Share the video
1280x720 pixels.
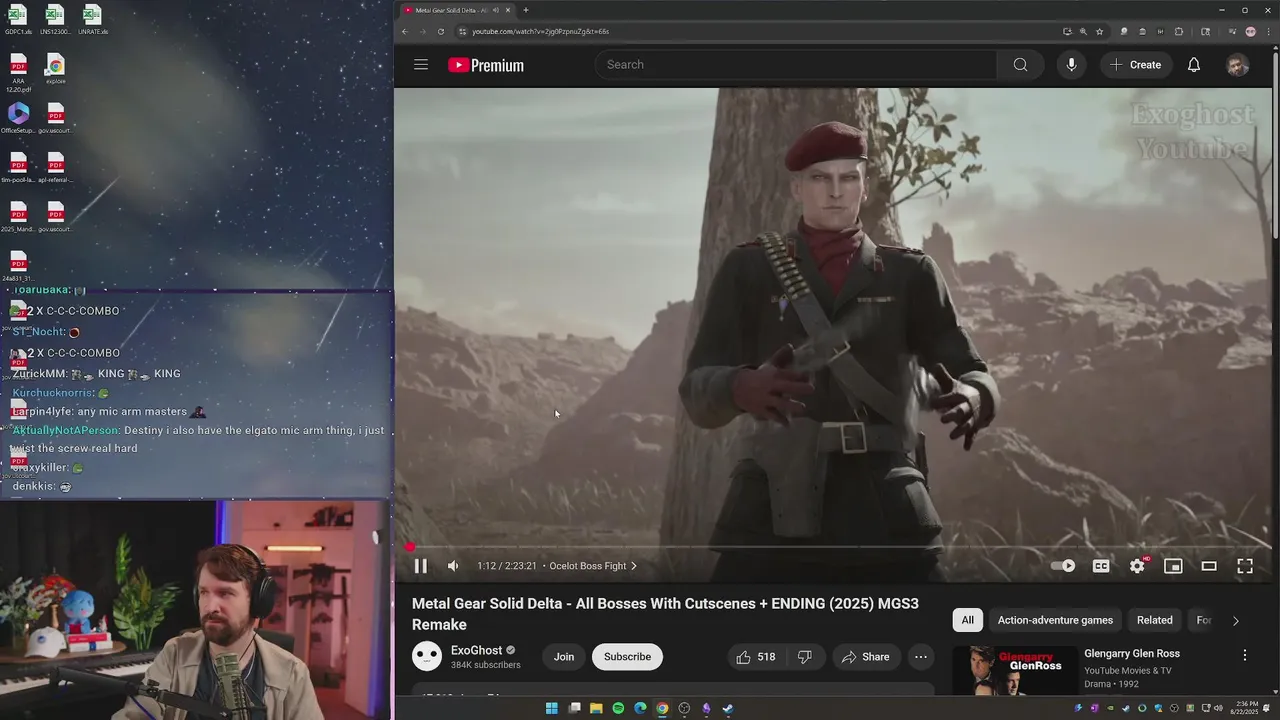pos(866,657)
